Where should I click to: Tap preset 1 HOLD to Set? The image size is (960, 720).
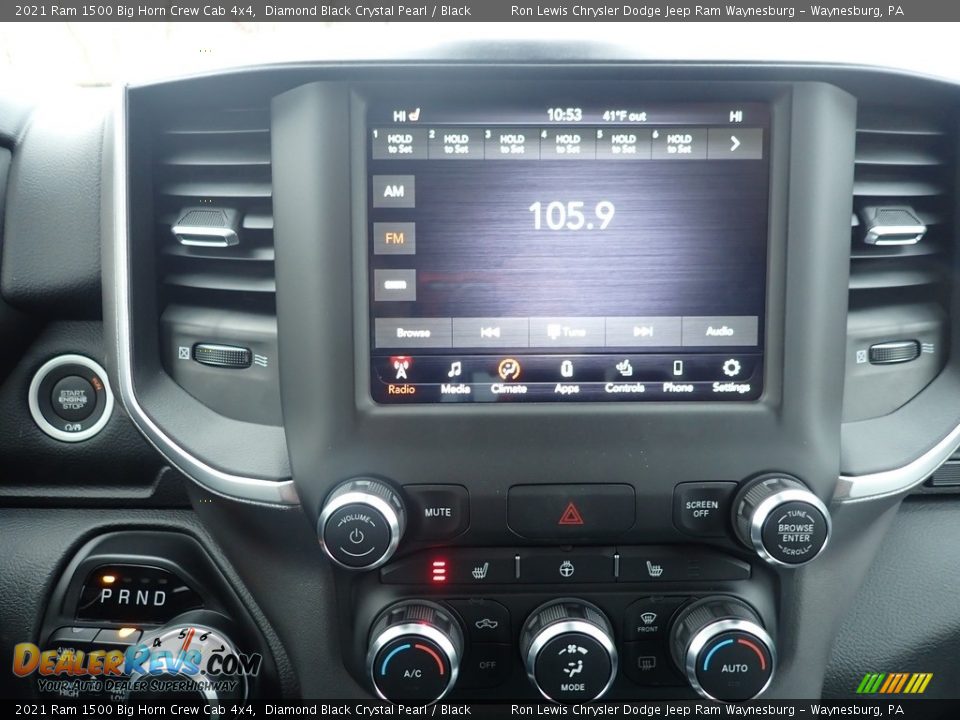400,144
